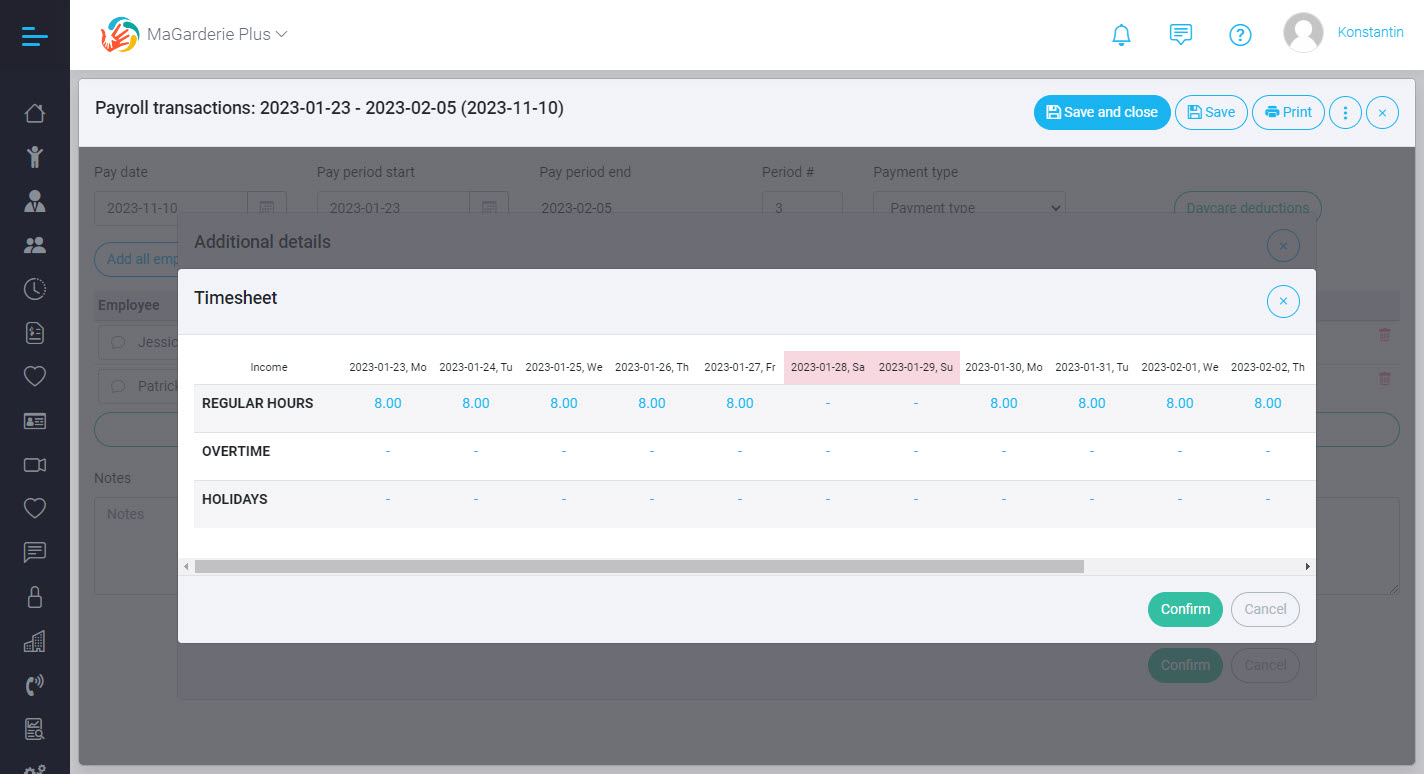
Task: Select the home icon in the sidebar
Action: click(x=34, y=113)
